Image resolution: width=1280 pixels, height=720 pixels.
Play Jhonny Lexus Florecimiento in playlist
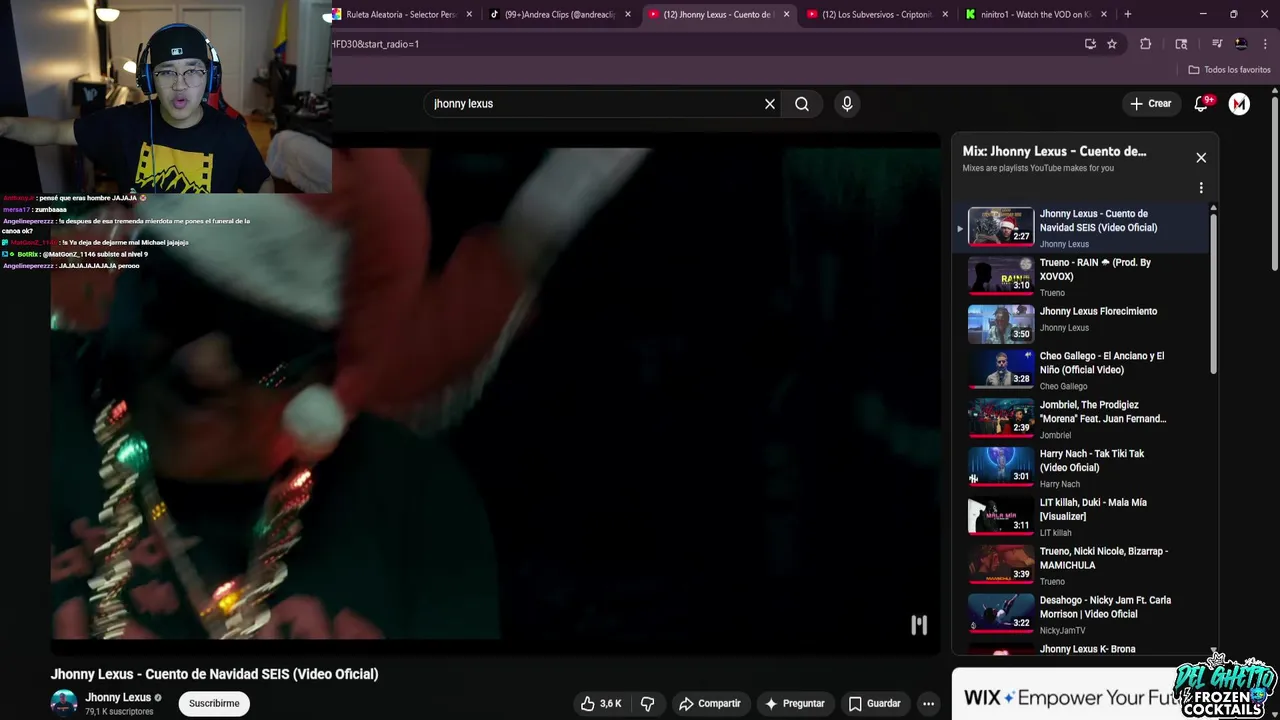click(x=1085, y=324)
